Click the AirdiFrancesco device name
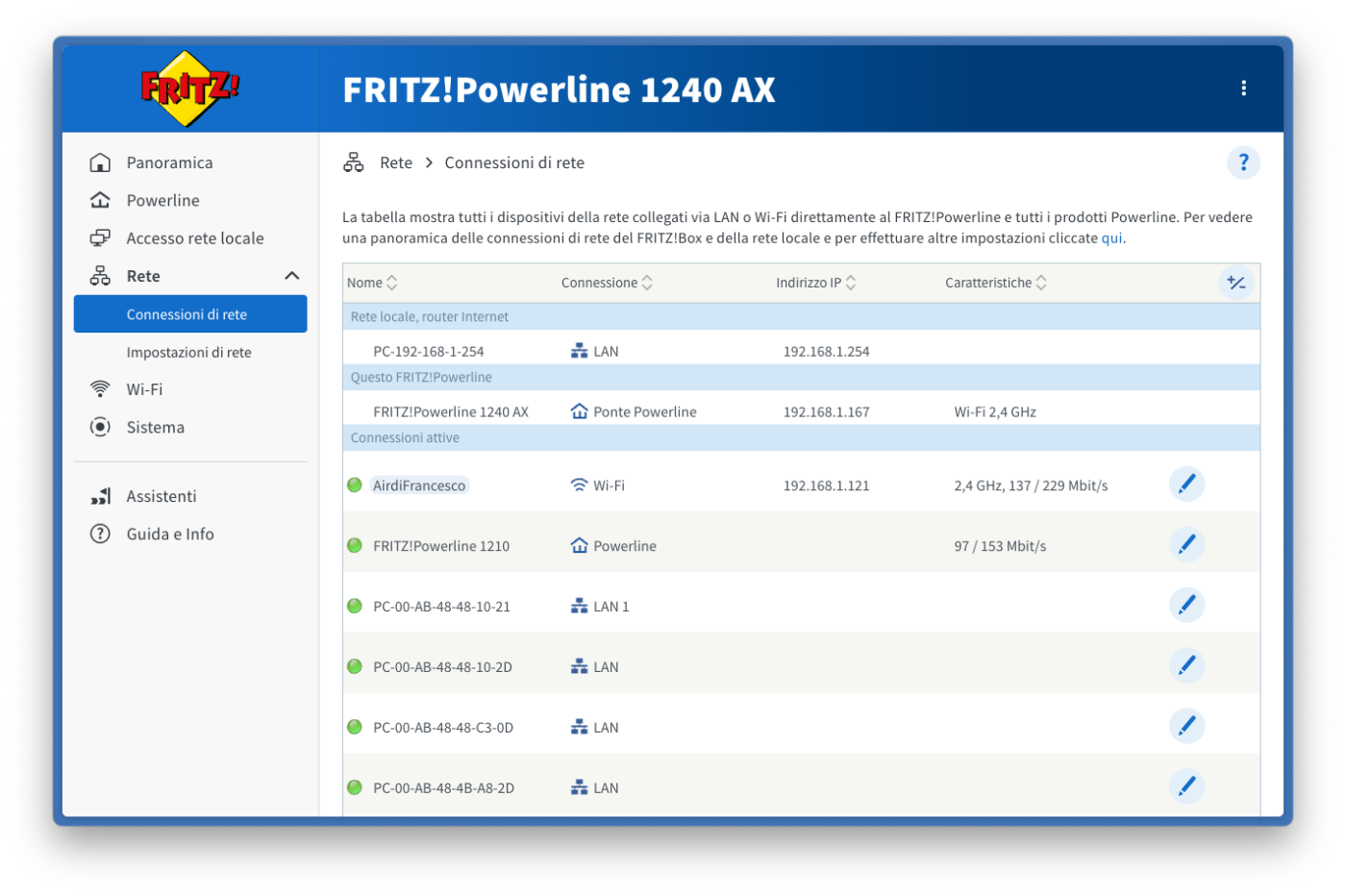 tap(419, 485)
